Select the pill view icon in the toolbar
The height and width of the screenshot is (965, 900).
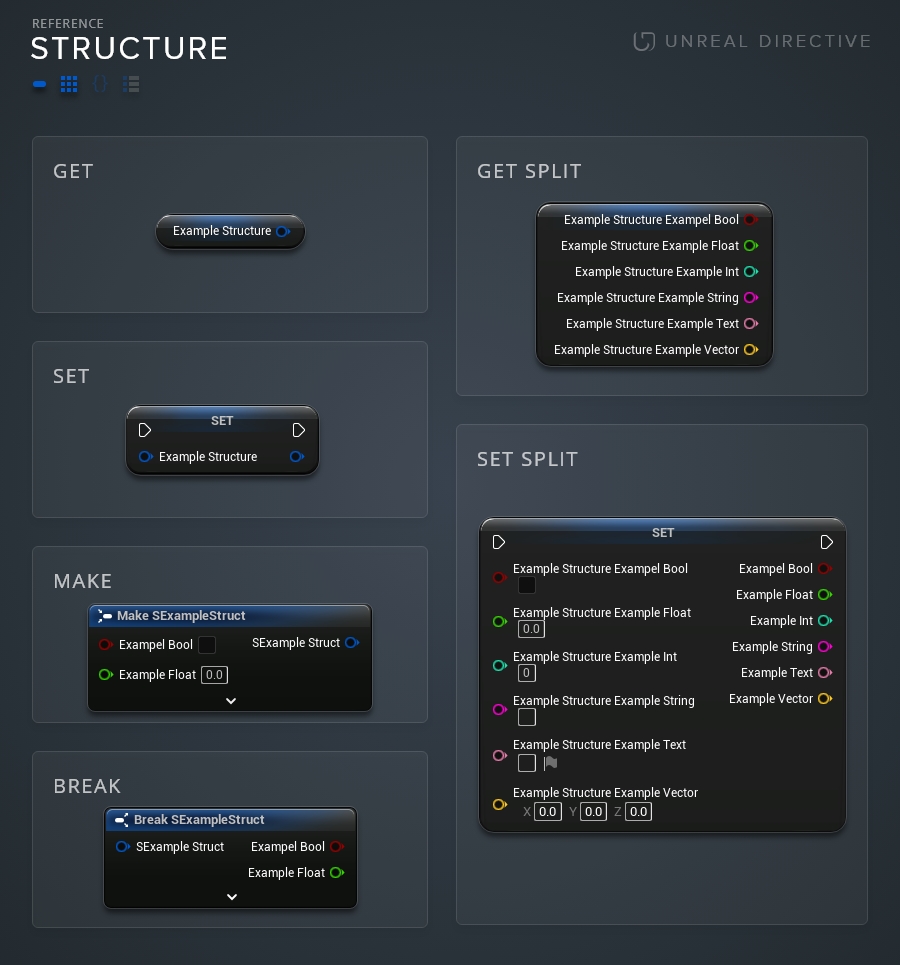tap(39, 84)
